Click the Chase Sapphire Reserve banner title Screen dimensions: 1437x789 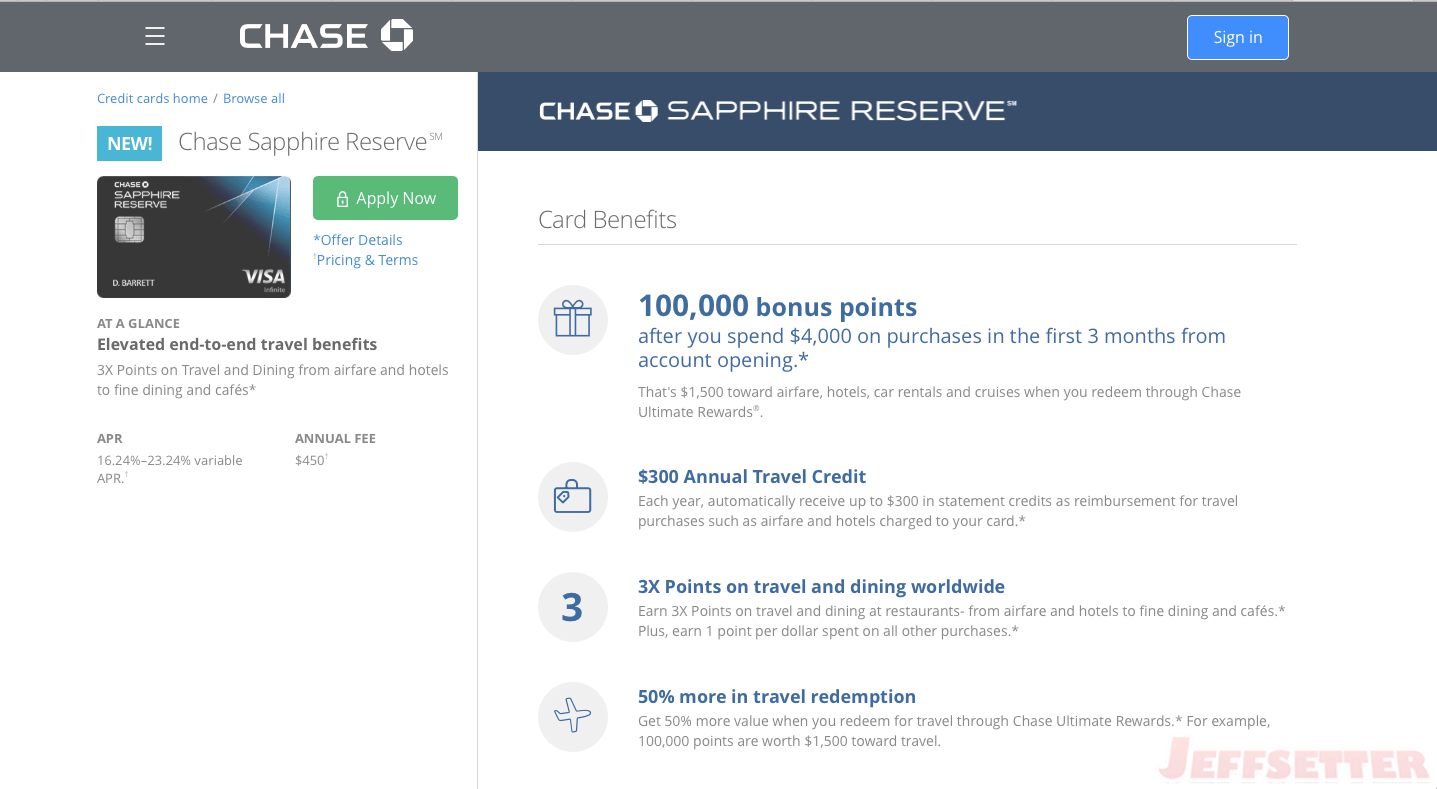click(777, 111)
